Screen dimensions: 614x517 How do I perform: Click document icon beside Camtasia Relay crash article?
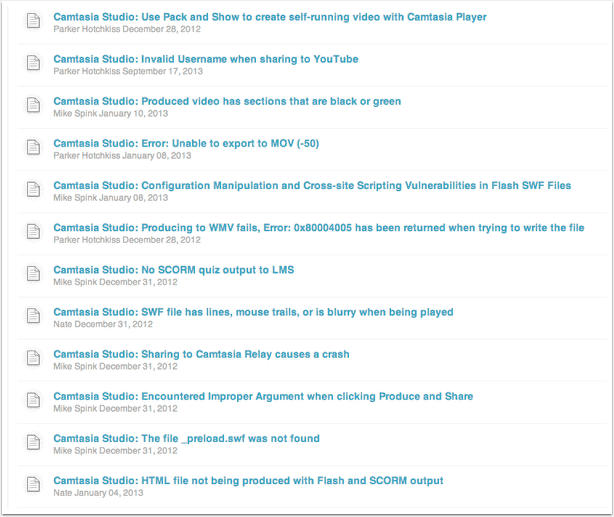pos(33,358)
